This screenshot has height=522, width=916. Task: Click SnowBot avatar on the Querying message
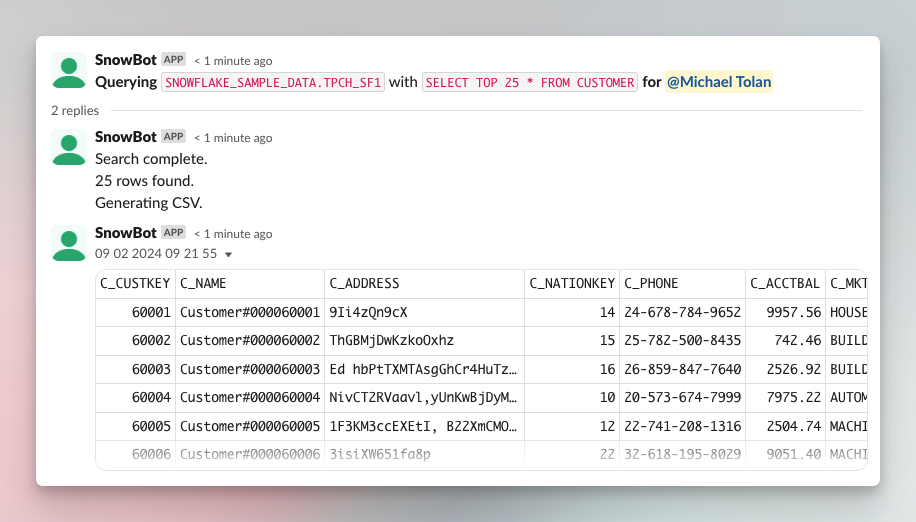point(69,70)
